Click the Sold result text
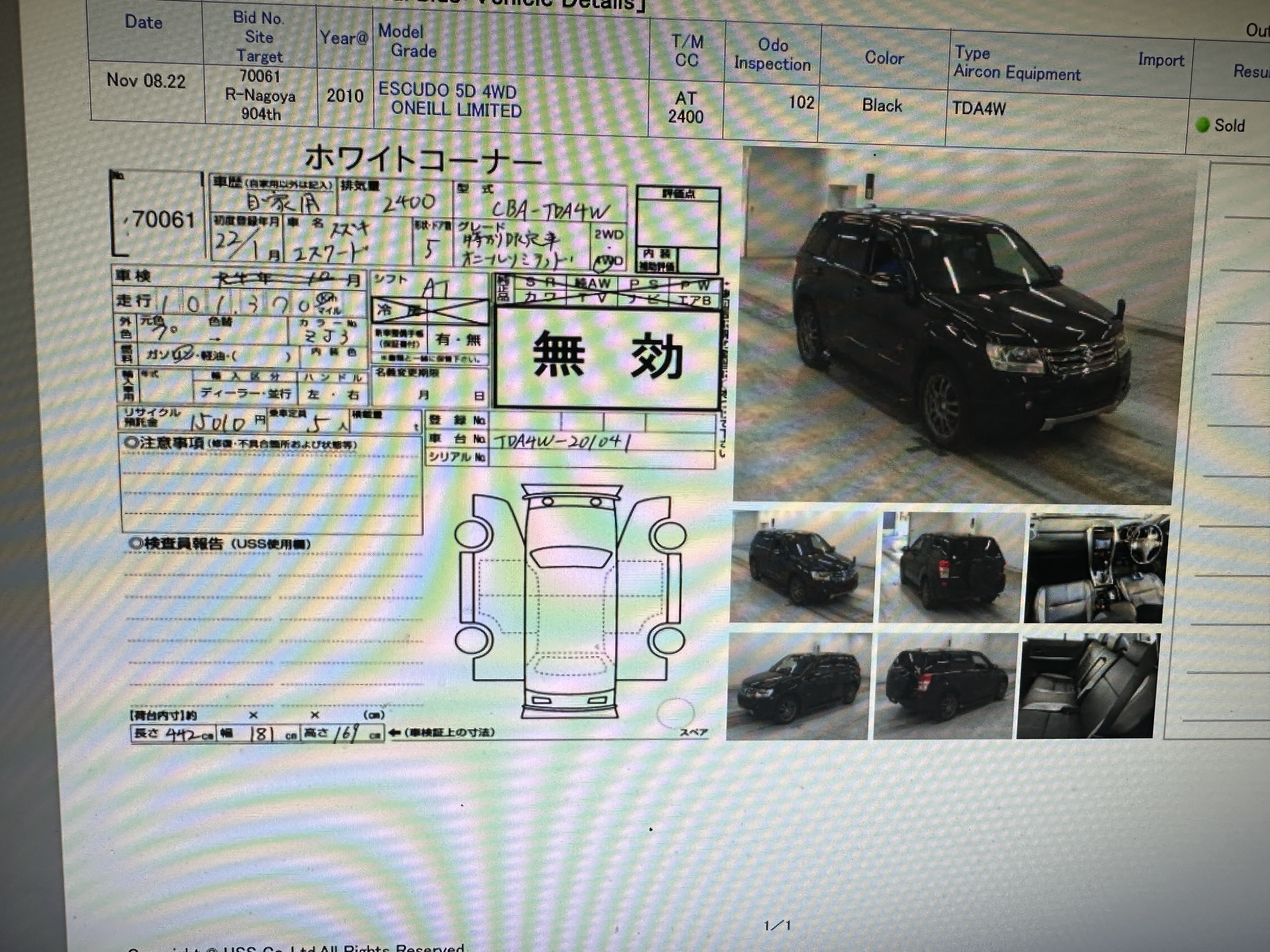Image resolution: width=1270 pixels, height=952 pixels. point(1229,126)
